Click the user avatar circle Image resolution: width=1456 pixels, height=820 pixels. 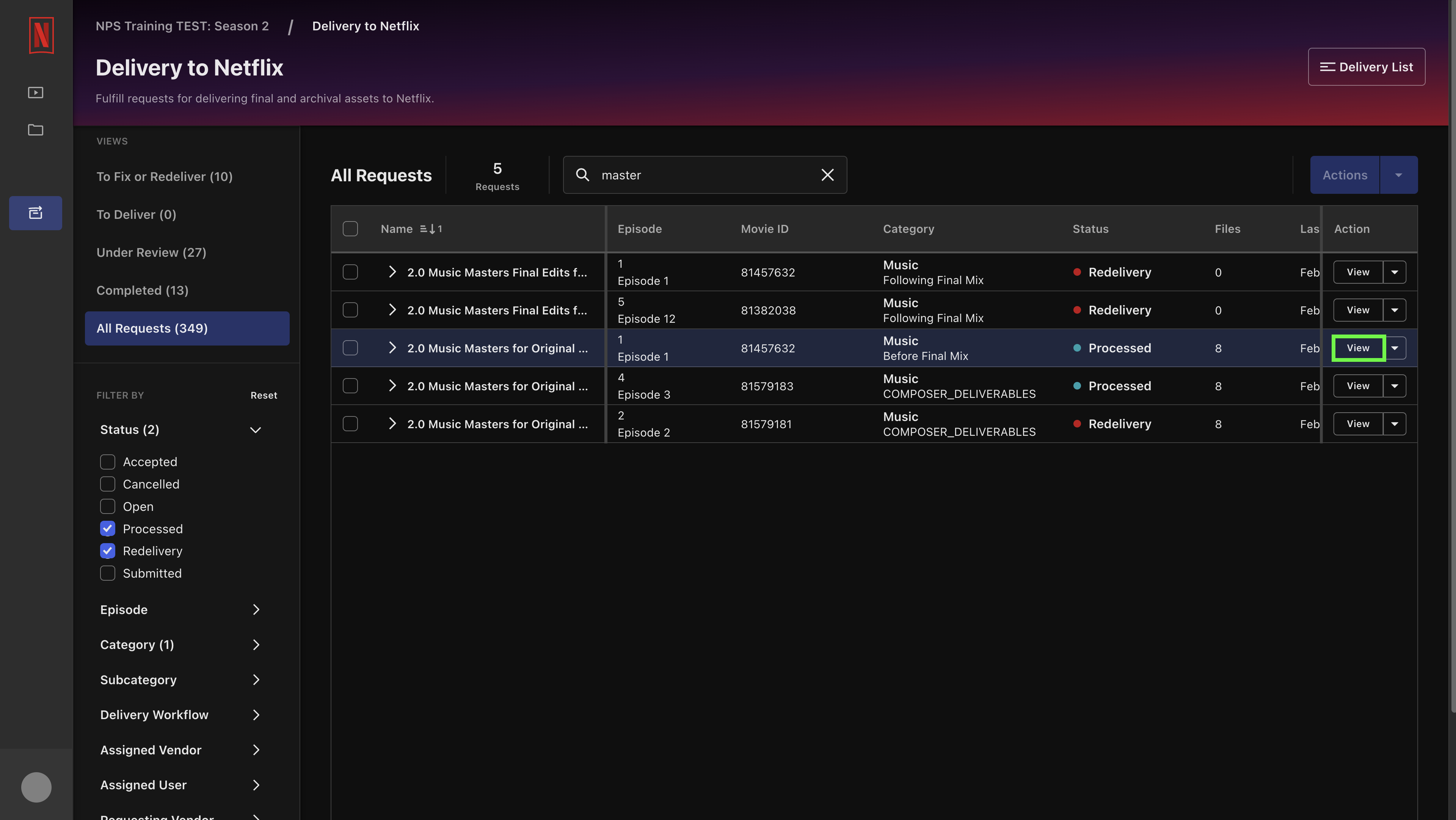(x=36, y=787)
